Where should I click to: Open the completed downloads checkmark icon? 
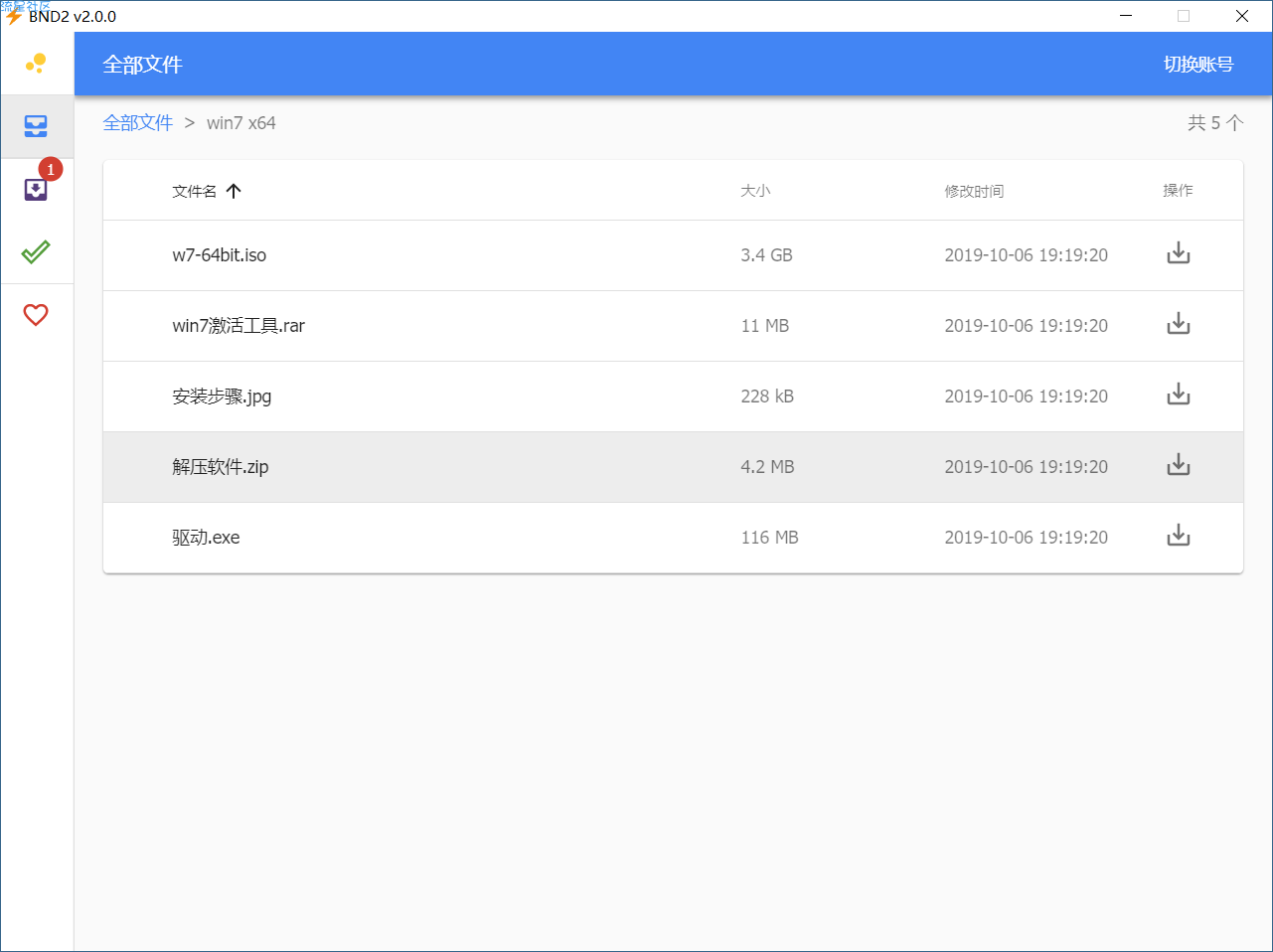(36, 251)
